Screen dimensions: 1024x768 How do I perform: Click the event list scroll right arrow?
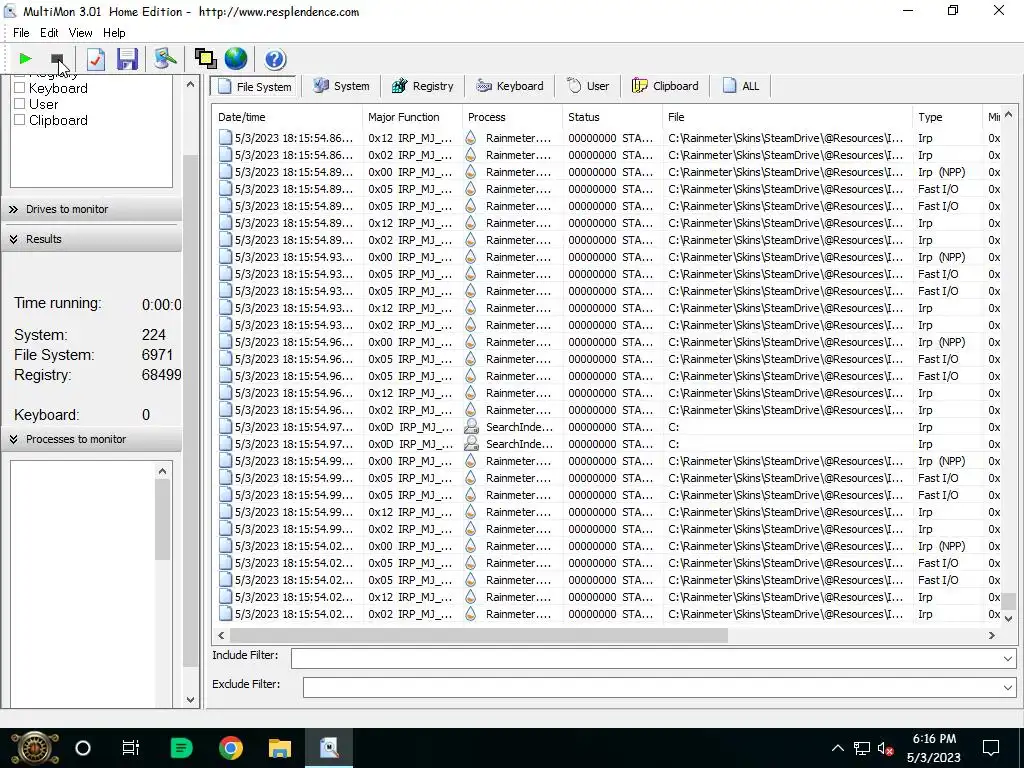pos(991,635)
